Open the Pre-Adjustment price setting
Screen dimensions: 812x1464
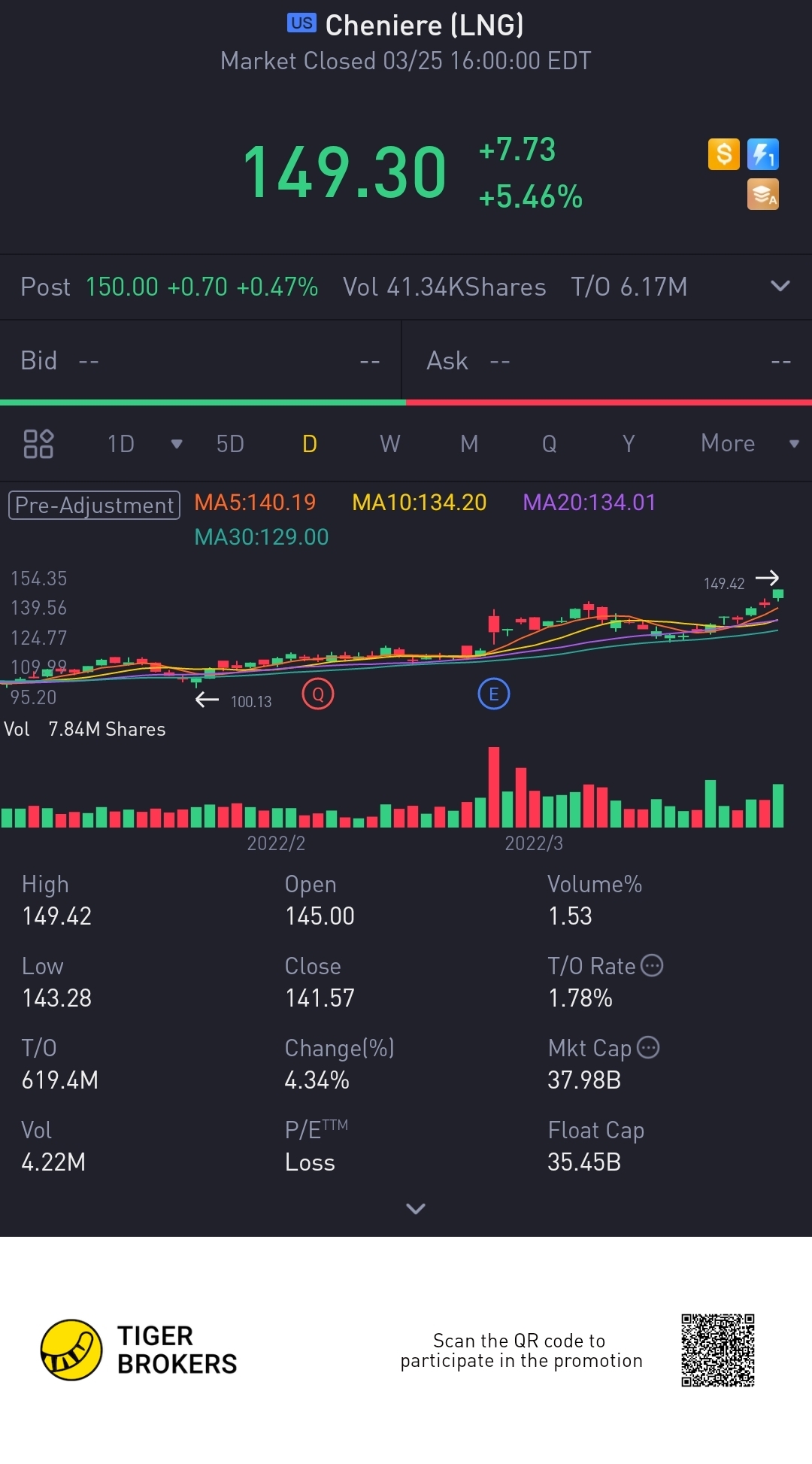tap(94, 505)
